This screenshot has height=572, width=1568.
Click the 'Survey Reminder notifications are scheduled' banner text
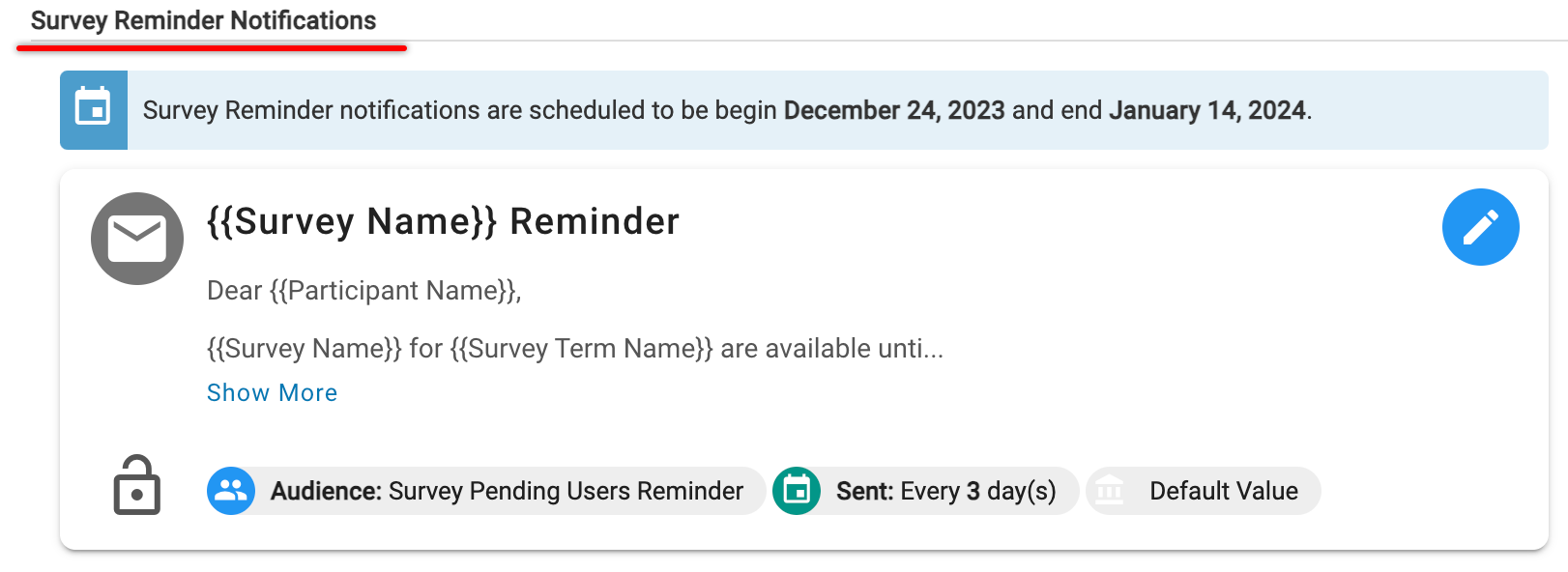point(459,110)
